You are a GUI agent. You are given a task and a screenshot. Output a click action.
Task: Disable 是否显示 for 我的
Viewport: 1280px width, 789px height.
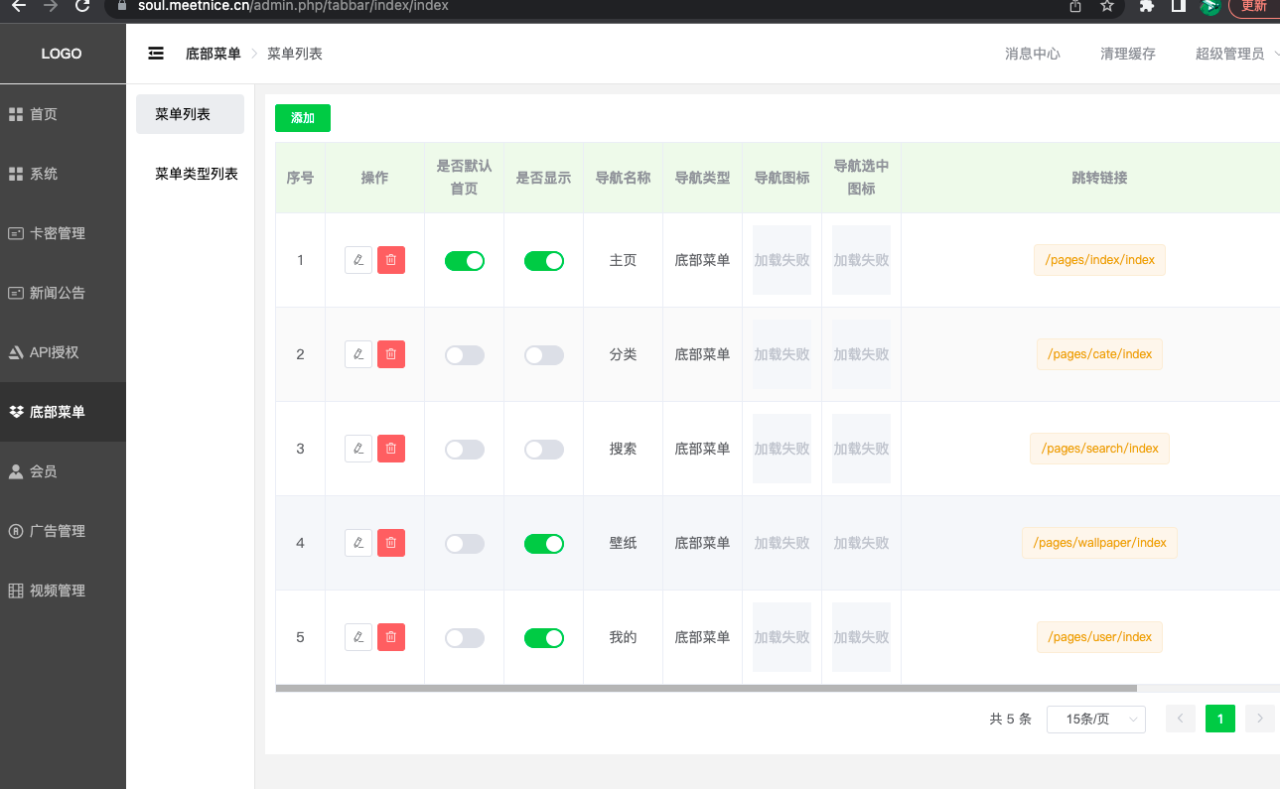544,637
